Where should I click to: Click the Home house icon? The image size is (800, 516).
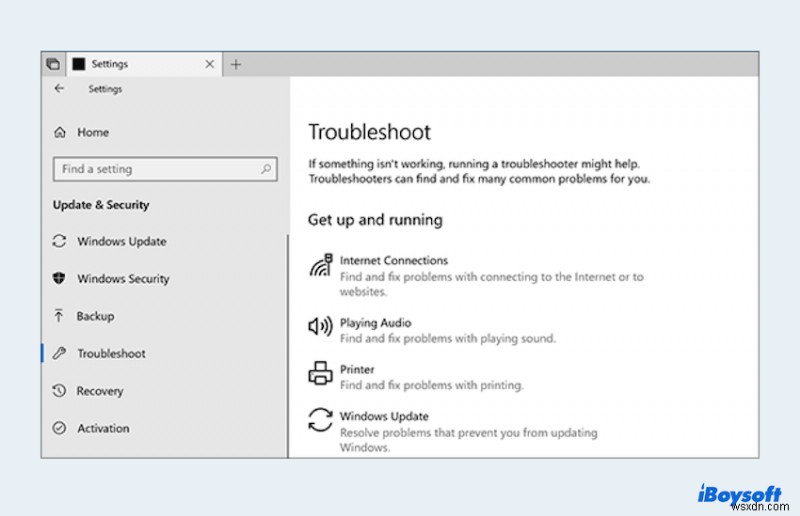click(60, 132)
